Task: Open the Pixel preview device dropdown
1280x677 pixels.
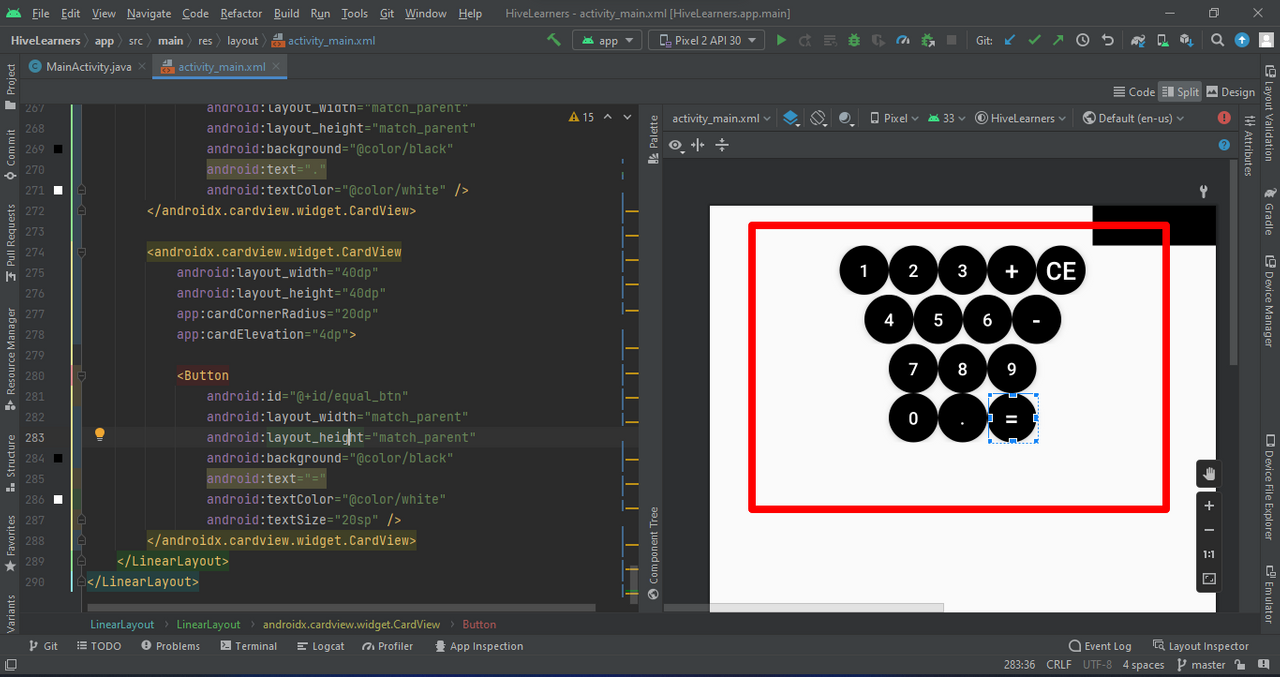Action: [894, 118]
